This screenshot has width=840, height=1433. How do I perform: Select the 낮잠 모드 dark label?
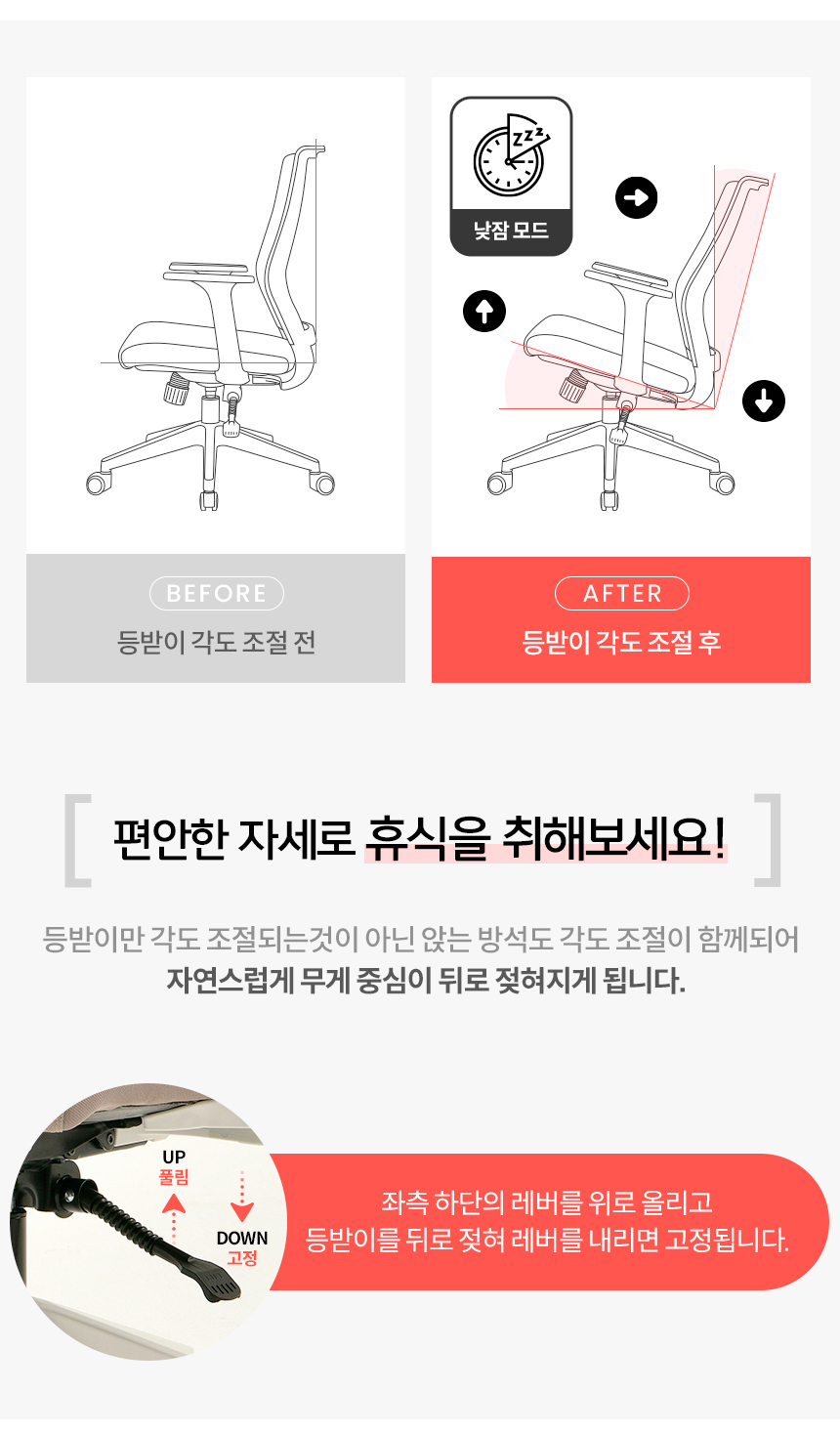[x=511, y=232]
